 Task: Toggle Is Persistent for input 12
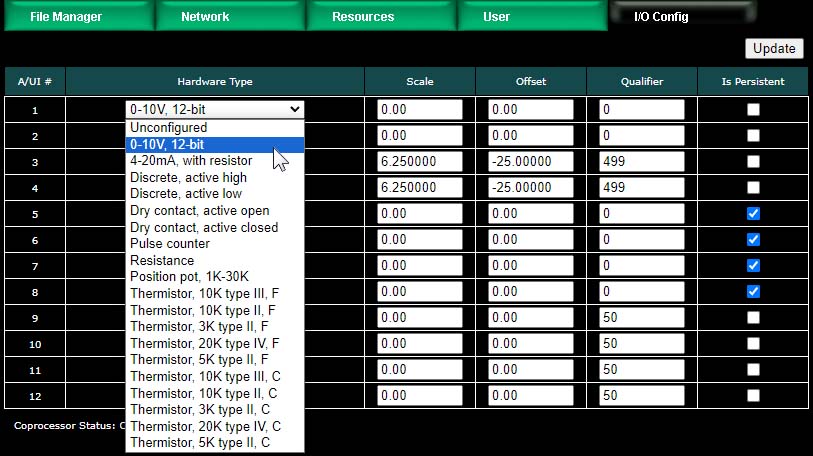point(753,396)
